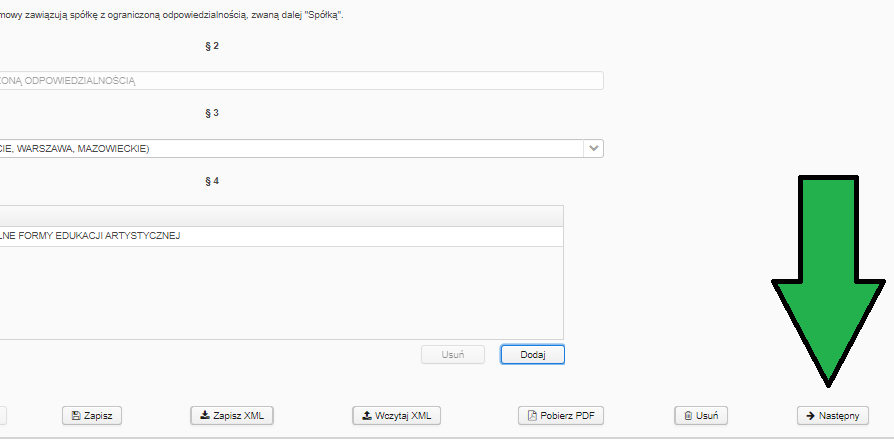
Task: Click Dodaj to add an activity
Action: (x=533, y=355)
